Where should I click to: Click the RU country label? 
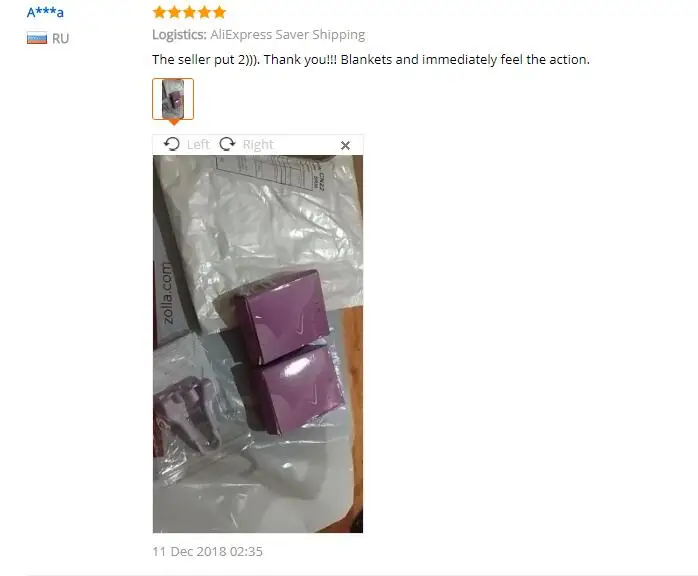coord(61,39)
